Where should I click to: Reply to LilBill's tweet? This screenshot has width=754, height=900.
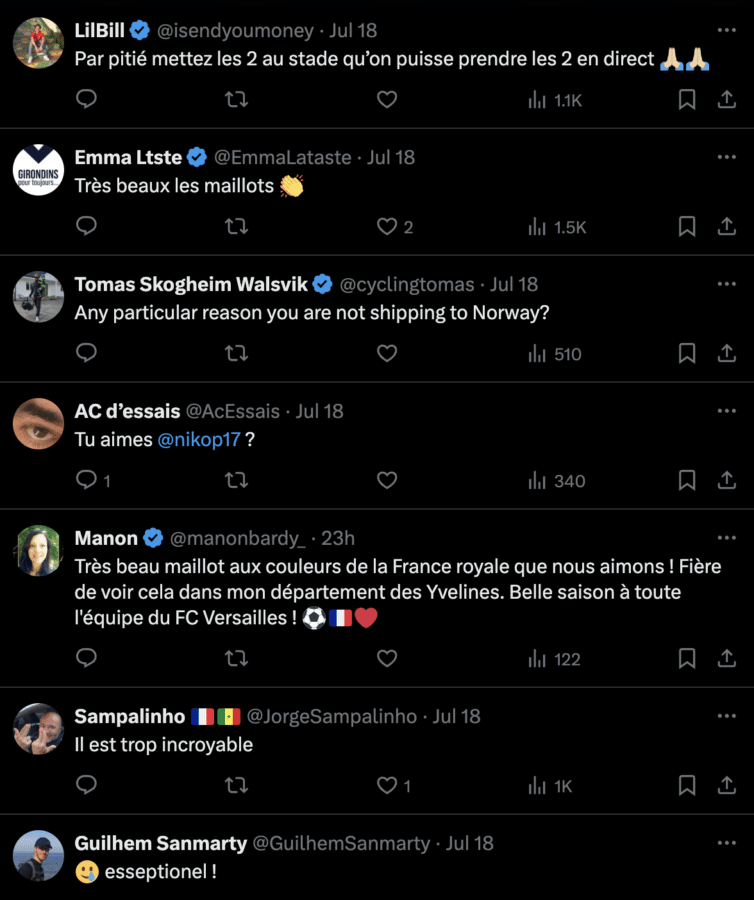87,100
